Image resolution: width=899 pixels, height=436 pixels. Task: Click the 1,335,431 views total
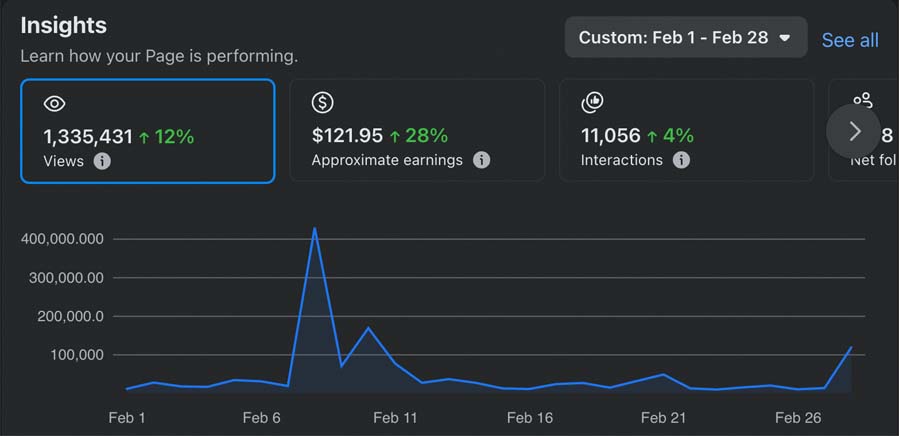88,136
